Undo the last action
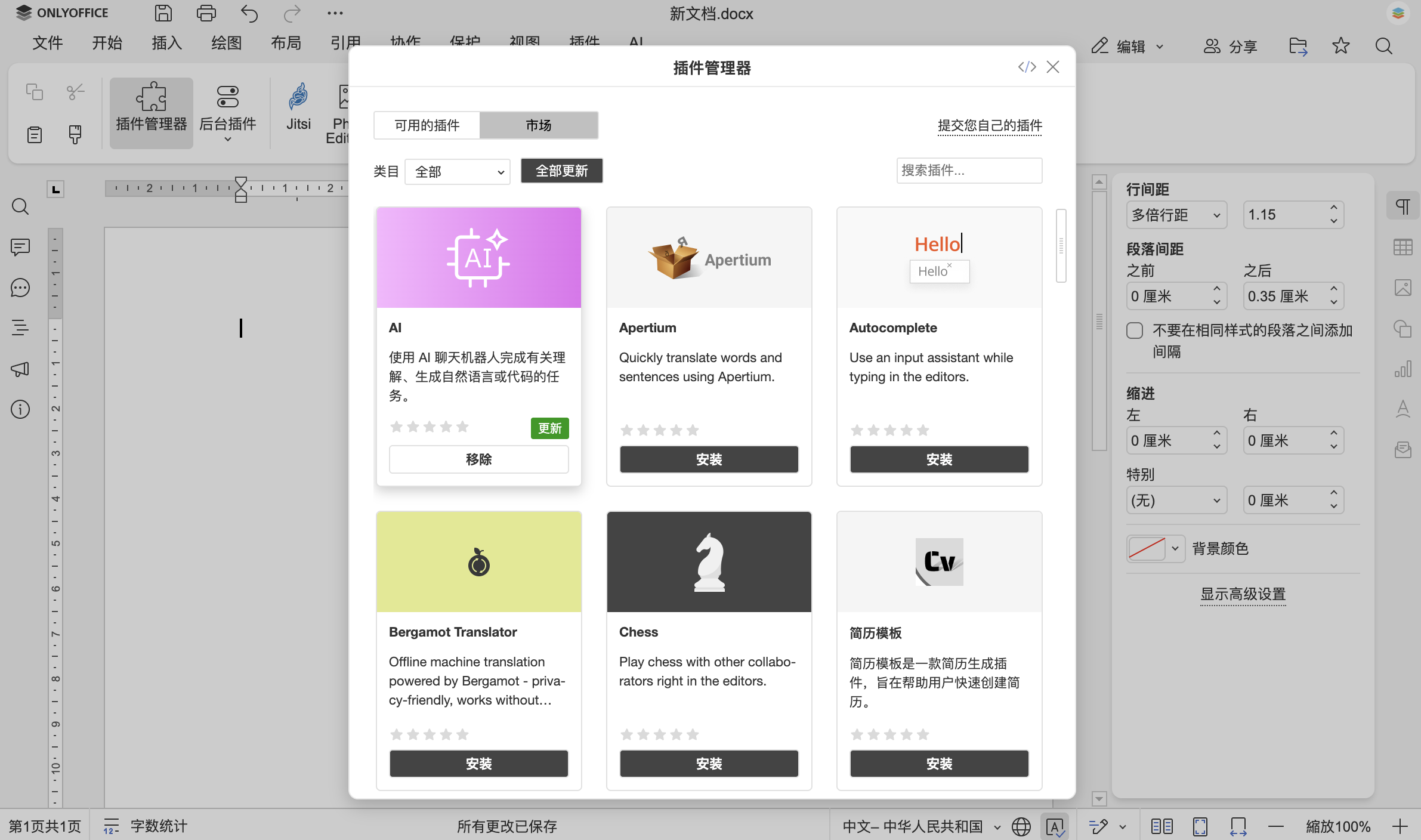 249,13
